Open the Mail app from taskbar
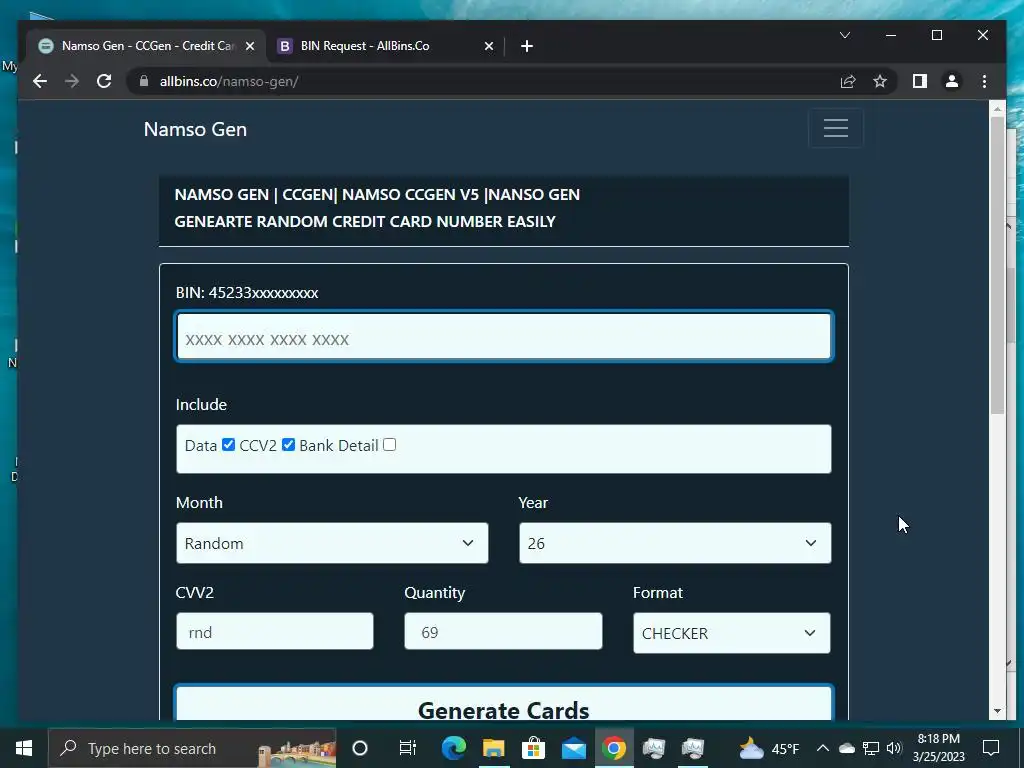This screenshot has height=768, width=1024. coord(574,748)
